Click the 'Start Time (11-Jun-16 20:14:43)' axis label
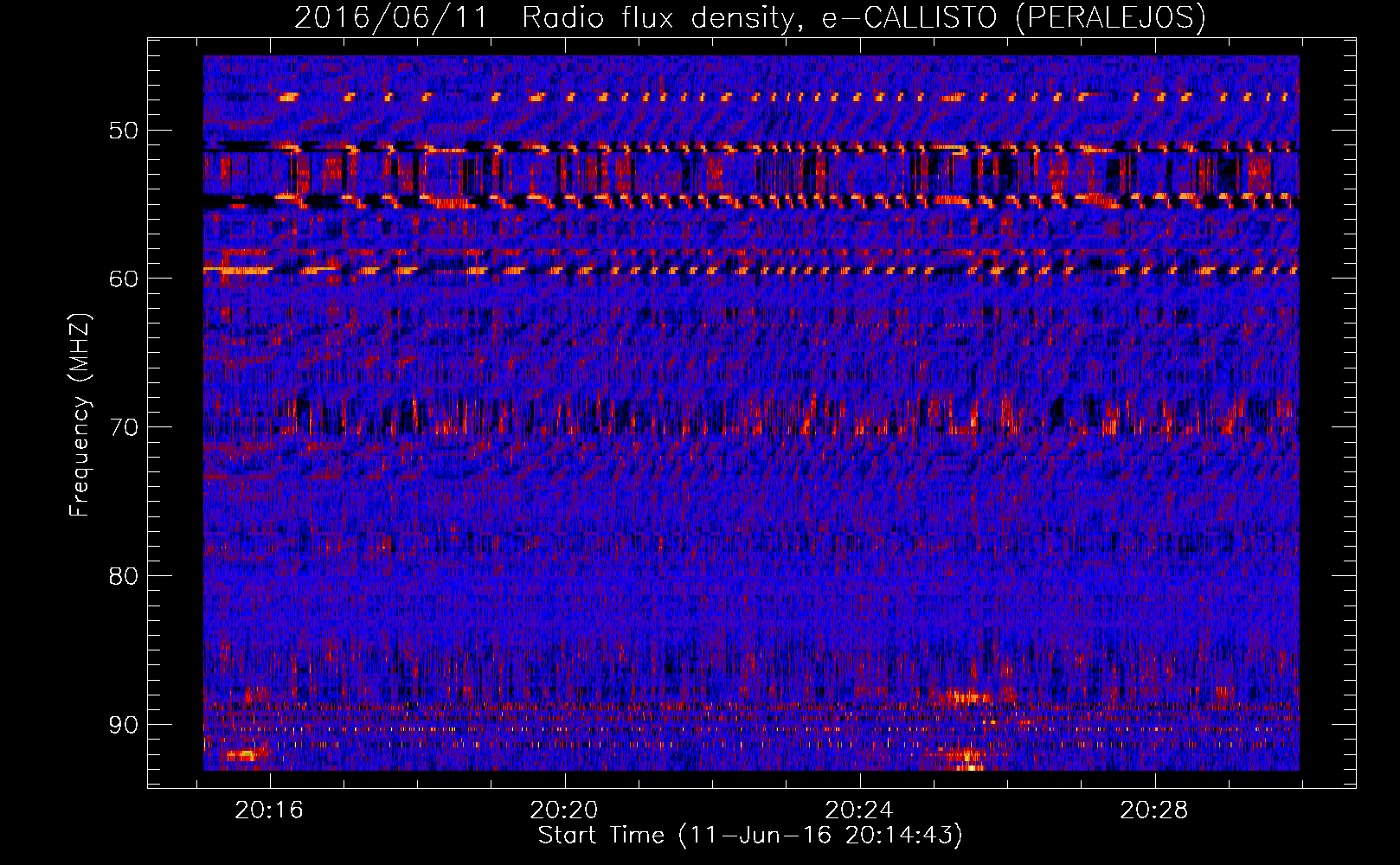Viewport: 1400px width, 865px height. coord(750,836)
